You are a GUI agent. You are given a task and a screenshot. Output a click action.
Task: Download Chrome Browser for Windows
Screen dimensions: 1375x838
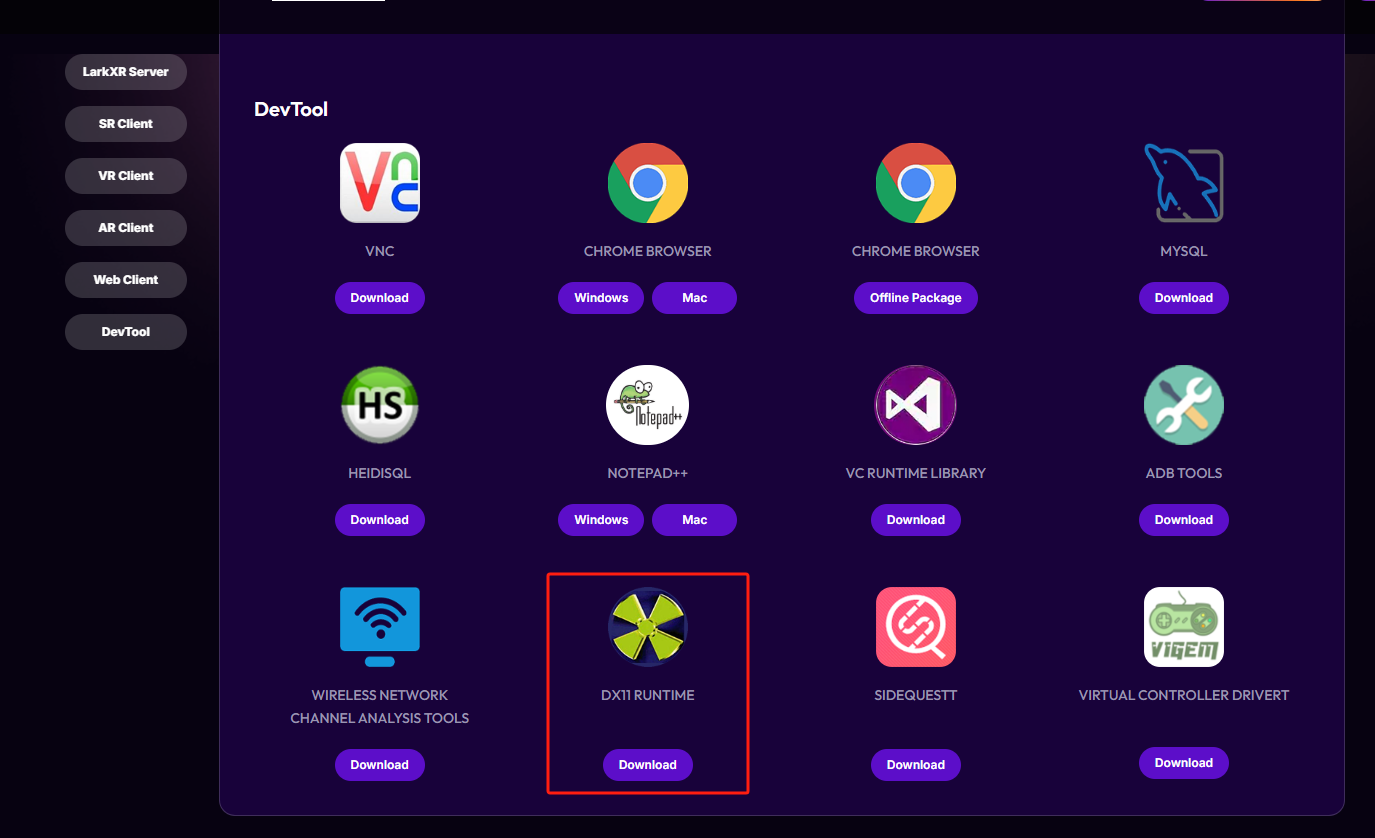point(601,298)
